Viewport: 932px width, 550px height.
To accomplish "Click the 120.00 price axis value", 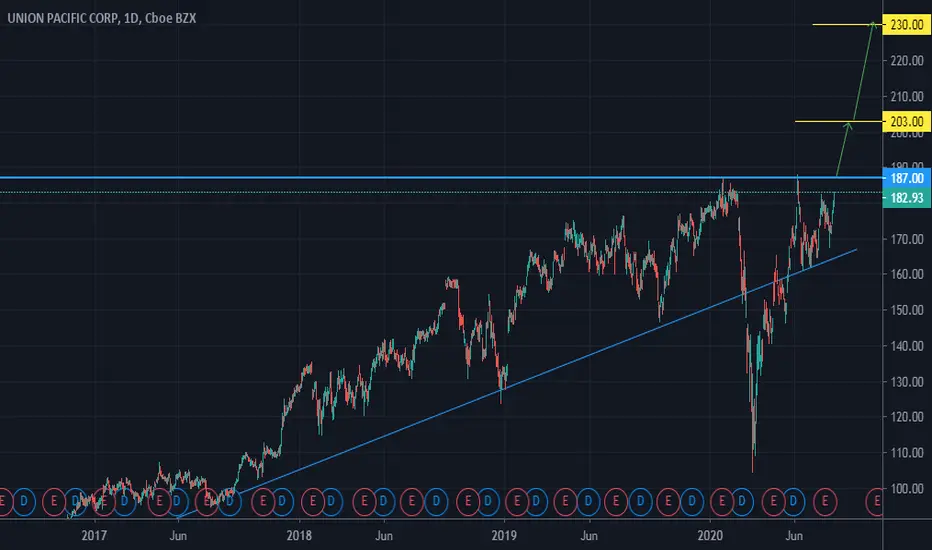I will point(906,417).
